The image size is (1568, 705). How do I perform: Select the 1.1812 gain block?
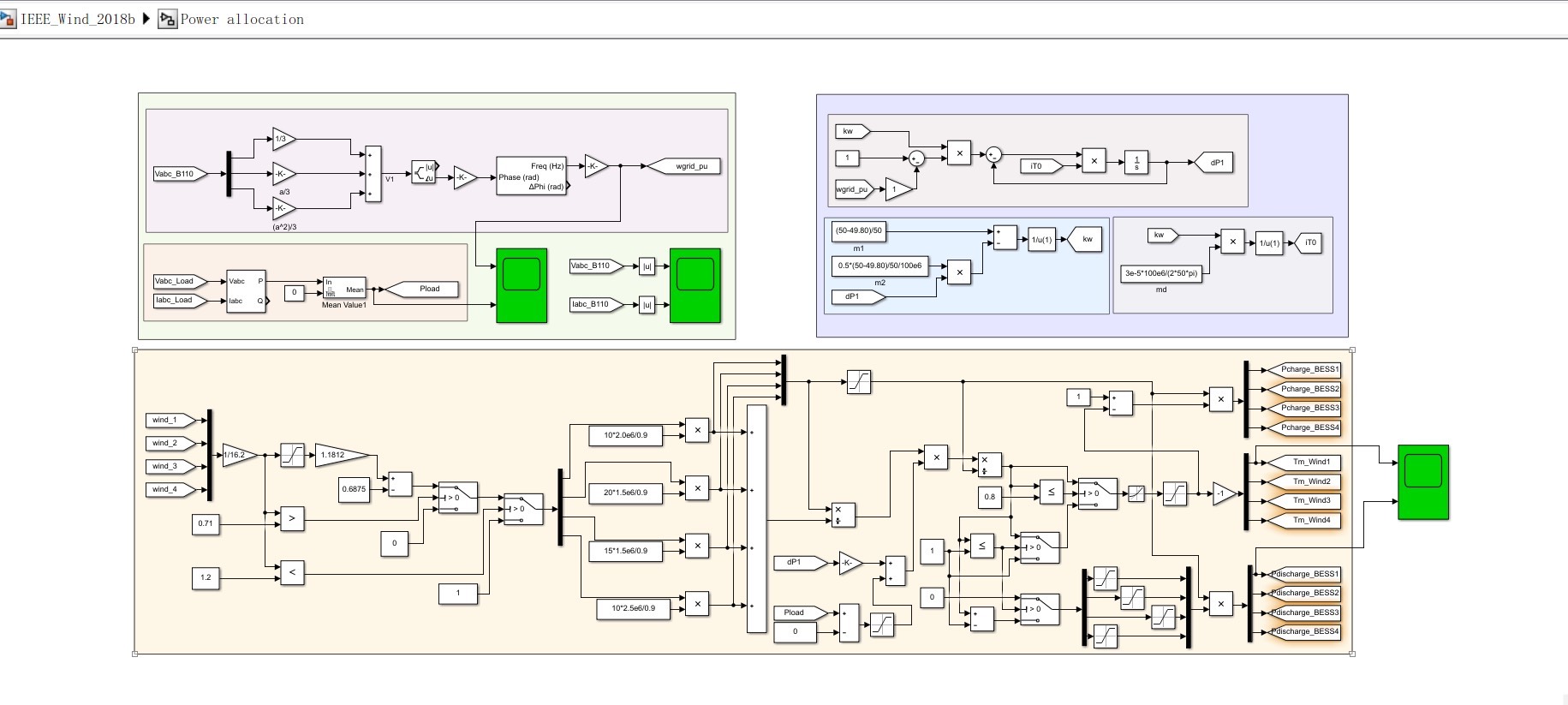pyautogui.click(x=342, y=455)
